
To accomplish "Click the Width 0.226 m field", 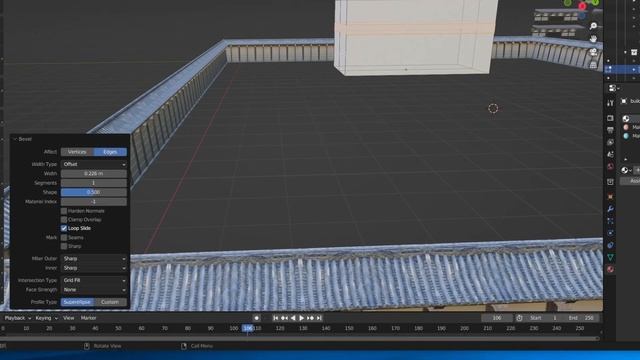I will tap(94, 173).
